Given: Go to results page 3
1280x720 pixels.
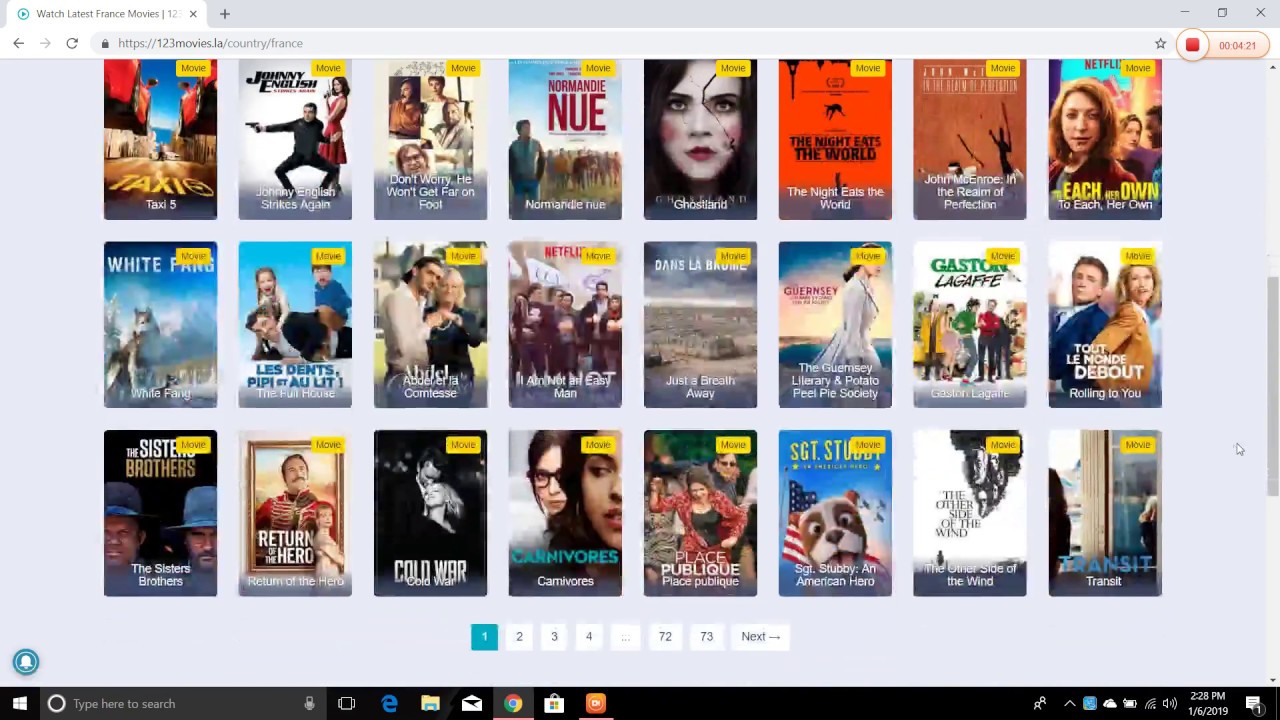Looking at the screenshot, I should tap(554, 637).
